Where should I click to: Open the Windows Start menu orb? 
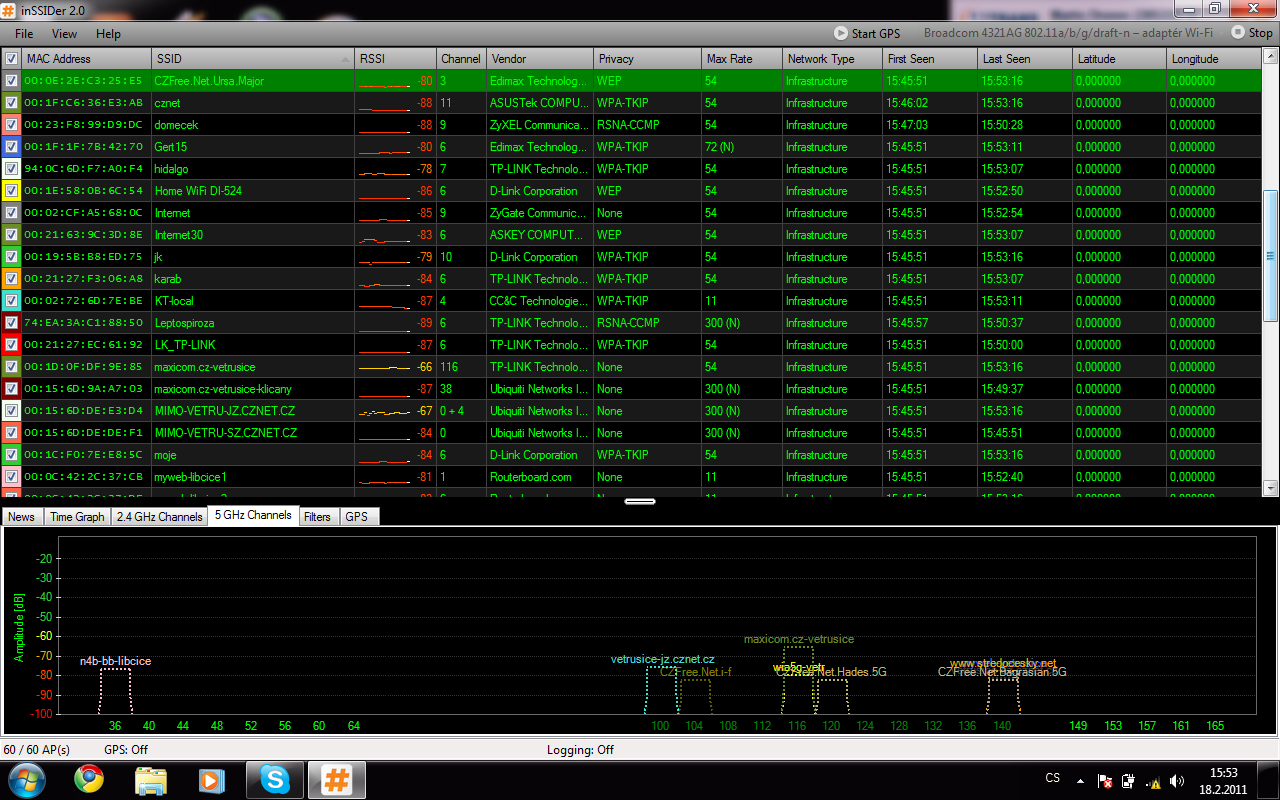(26, 779)
